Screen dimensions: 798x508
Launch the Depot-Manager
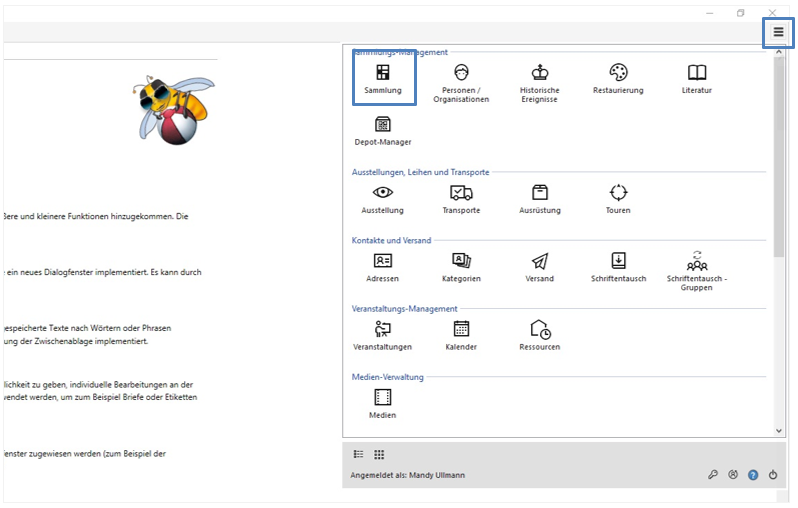point(383,130)
